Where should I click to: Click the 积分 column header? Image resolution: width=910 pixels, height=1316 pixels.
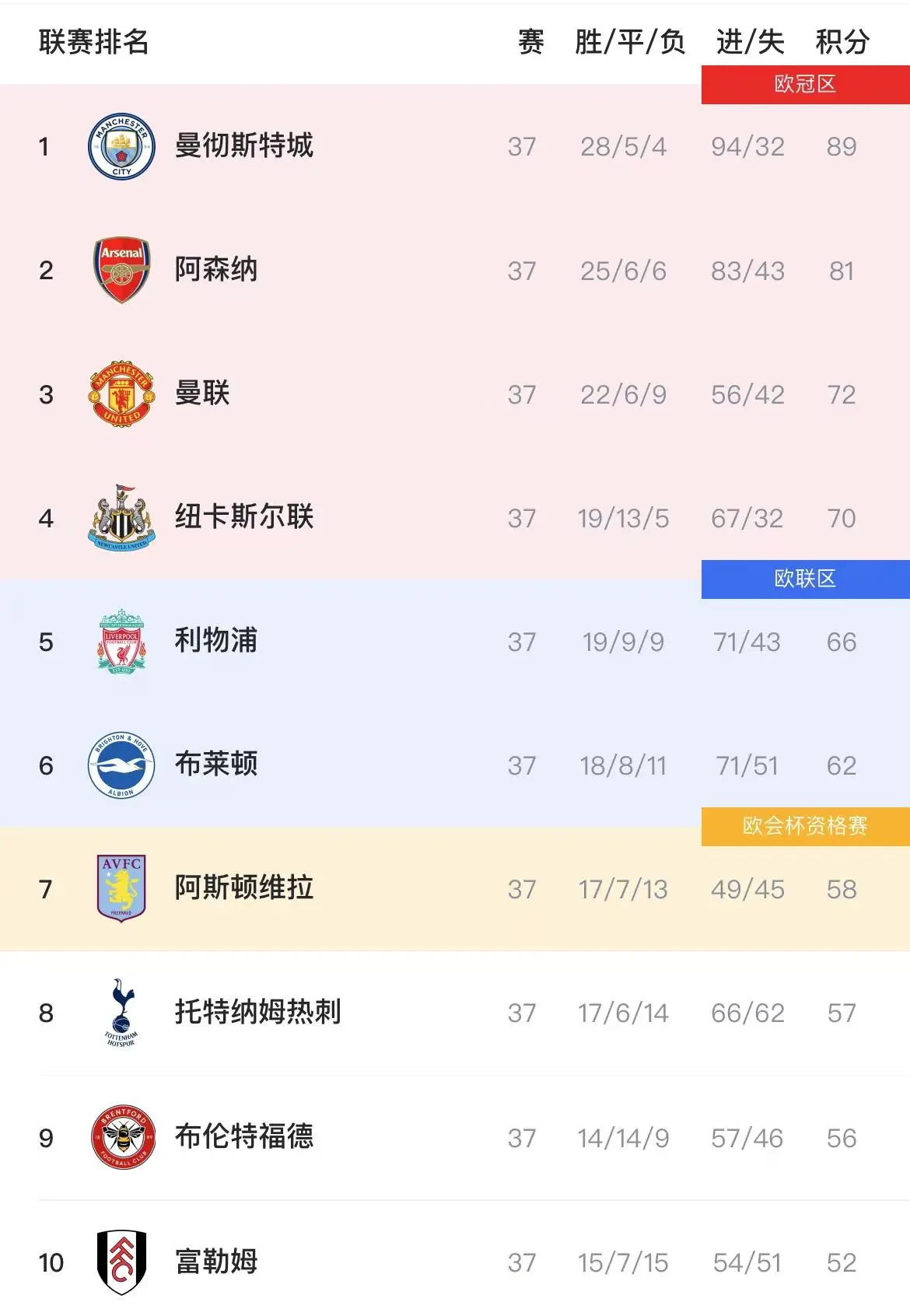click(842, 42)
